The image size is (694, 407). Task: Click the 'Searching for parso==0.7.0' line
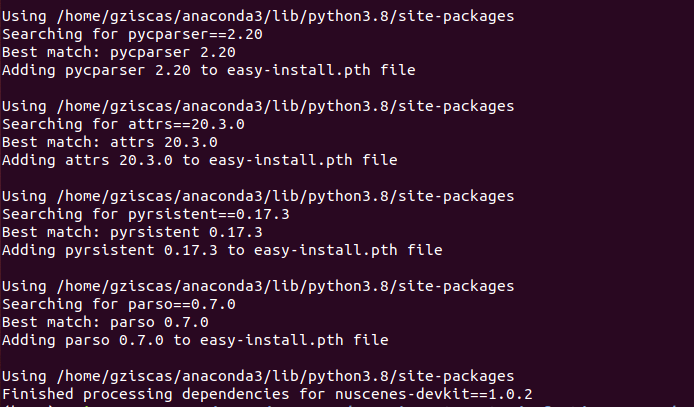tap(118, 304)
